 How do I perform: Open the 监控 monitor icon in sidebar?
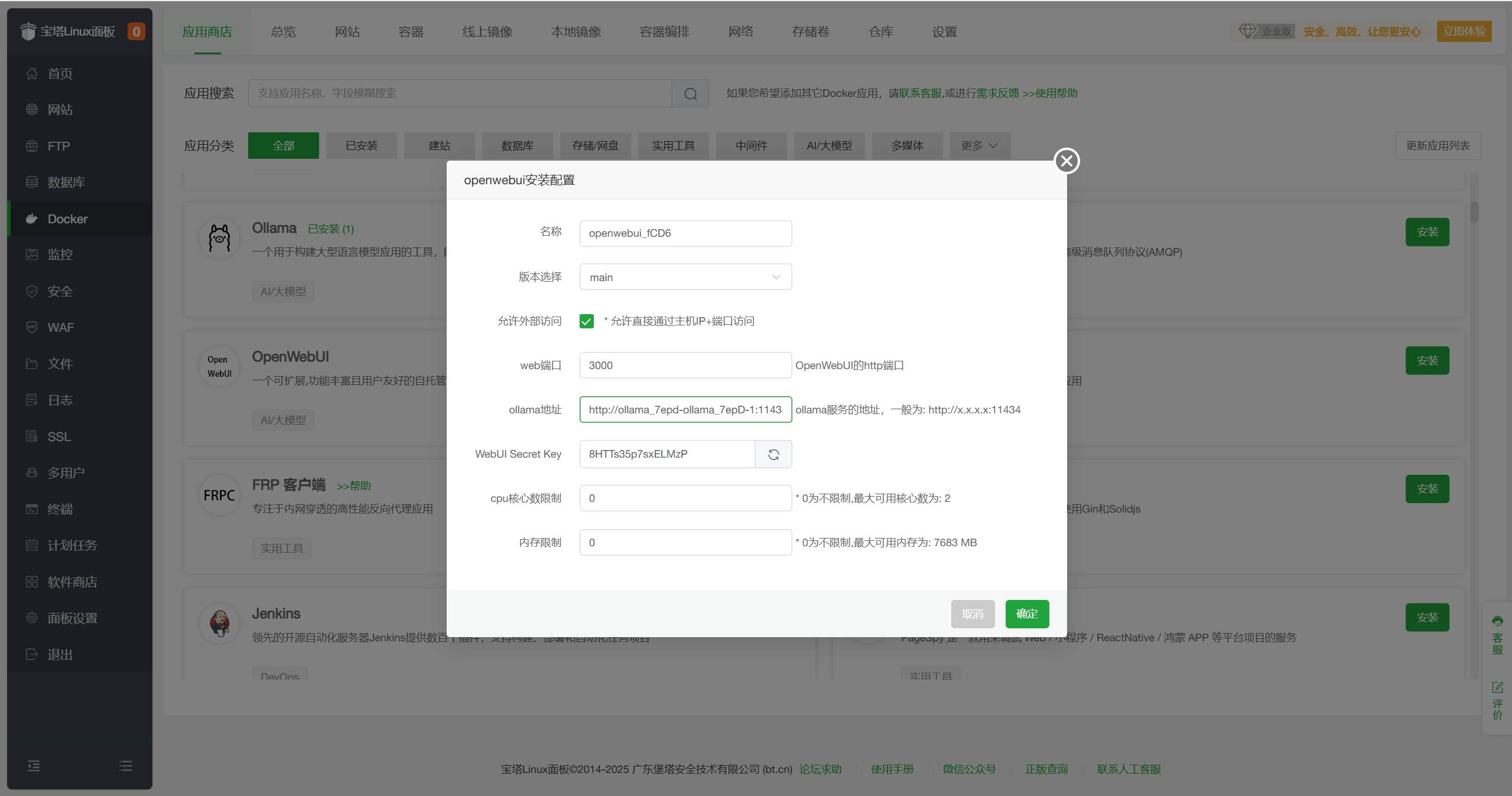click(x=32, y=255)
